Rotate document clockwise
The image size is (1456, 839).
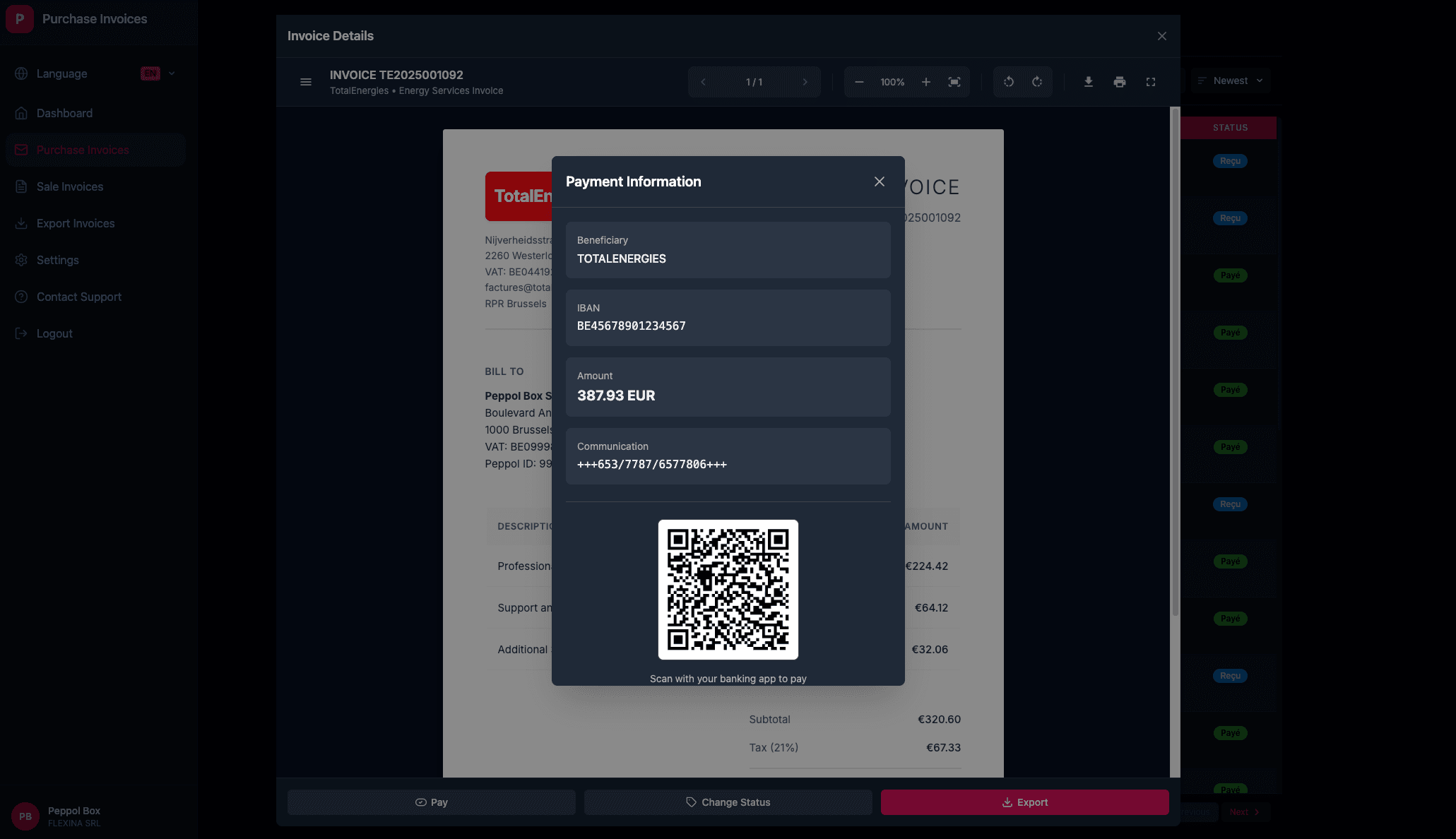(1037, 82)
